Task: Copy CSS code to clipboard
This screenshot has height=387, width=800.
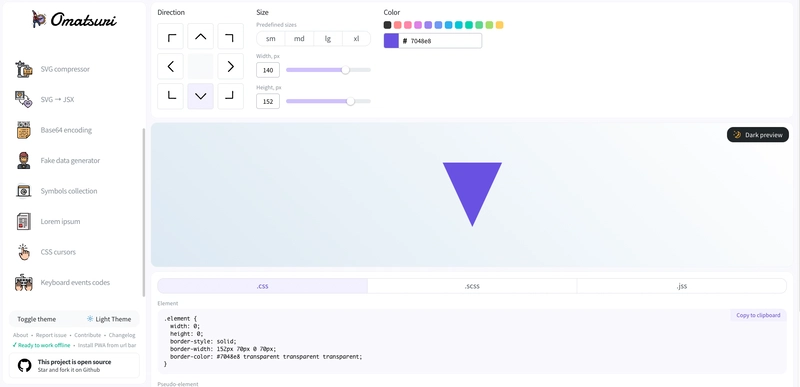Action: (x=758, y=315)
